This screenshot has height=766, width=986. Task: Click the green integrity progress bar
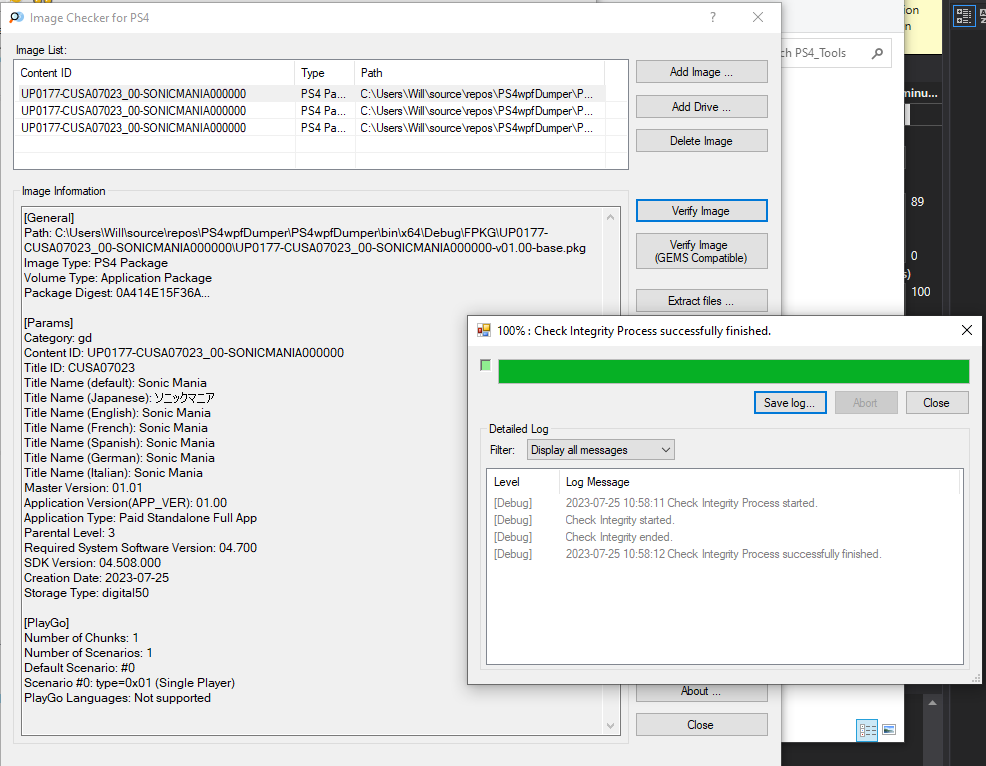coord(733,371)
